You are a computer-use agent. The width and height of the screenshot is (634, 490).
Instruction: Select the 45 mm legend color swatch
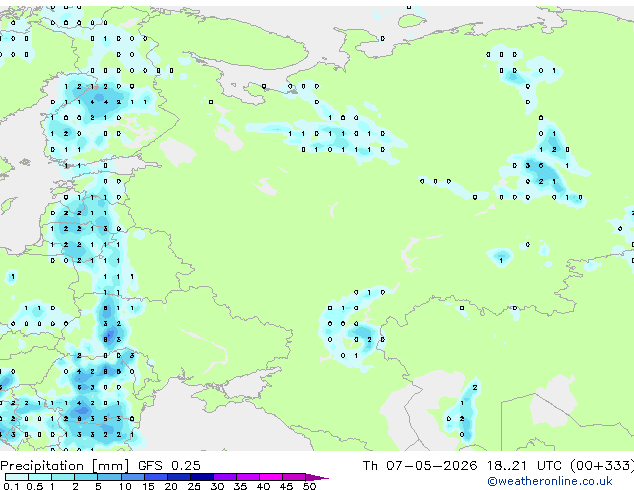(x=294, y=477)
